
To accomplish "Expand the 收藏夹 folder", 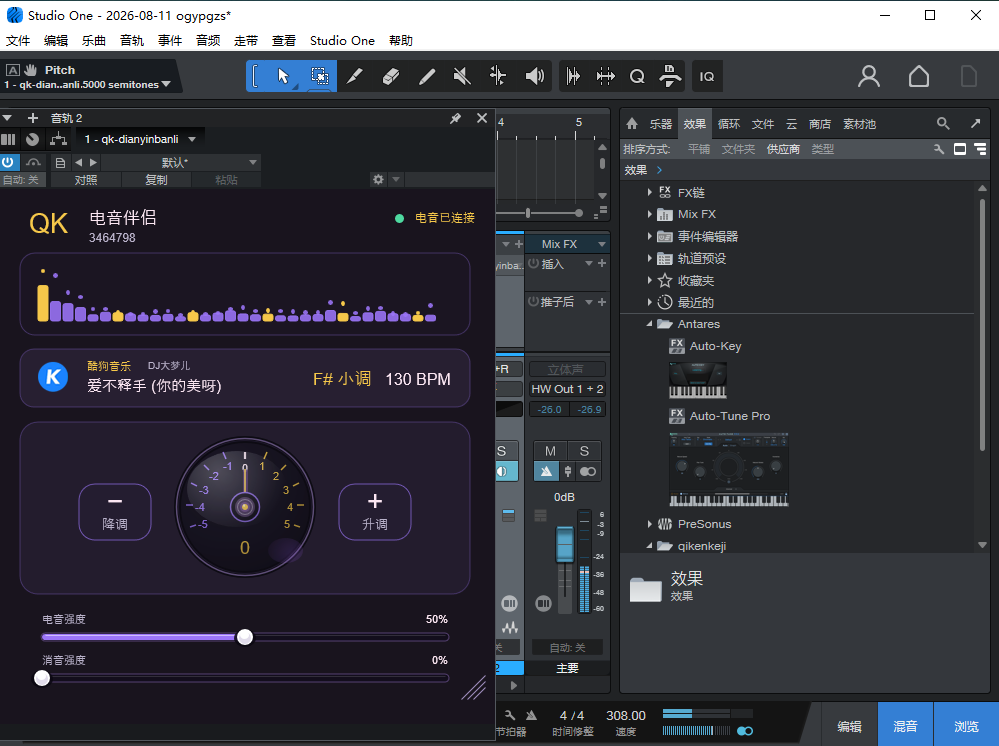I will tap(649, 280).
